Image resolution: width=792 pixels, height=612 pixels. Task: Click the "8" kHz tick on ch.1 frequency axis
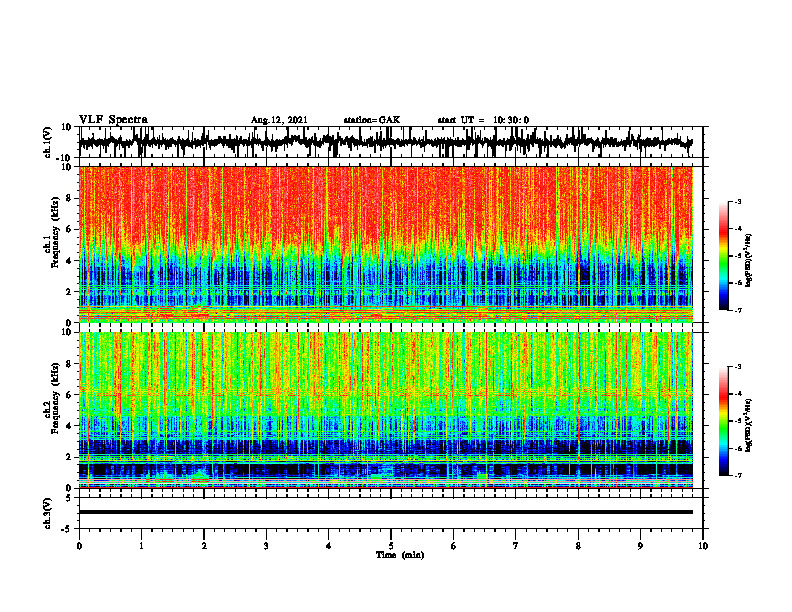coord(69,198)
